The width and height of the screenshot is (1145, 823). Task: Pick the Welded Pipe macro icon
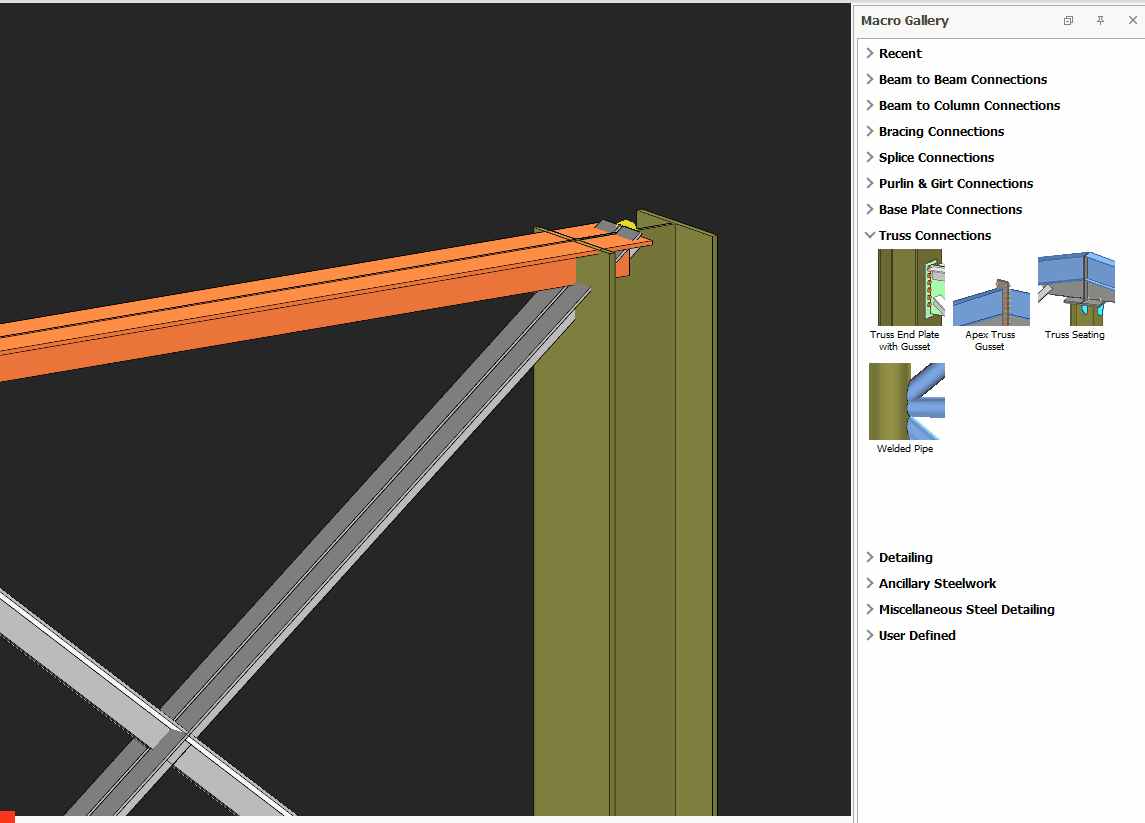[x=906, y=401]
